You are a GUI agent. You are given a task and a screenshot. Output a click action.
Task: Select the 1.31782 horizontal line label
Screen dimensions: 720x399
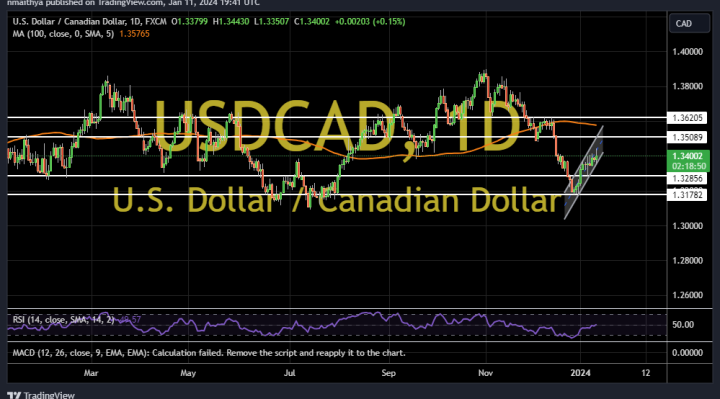[x=687, y=195]
